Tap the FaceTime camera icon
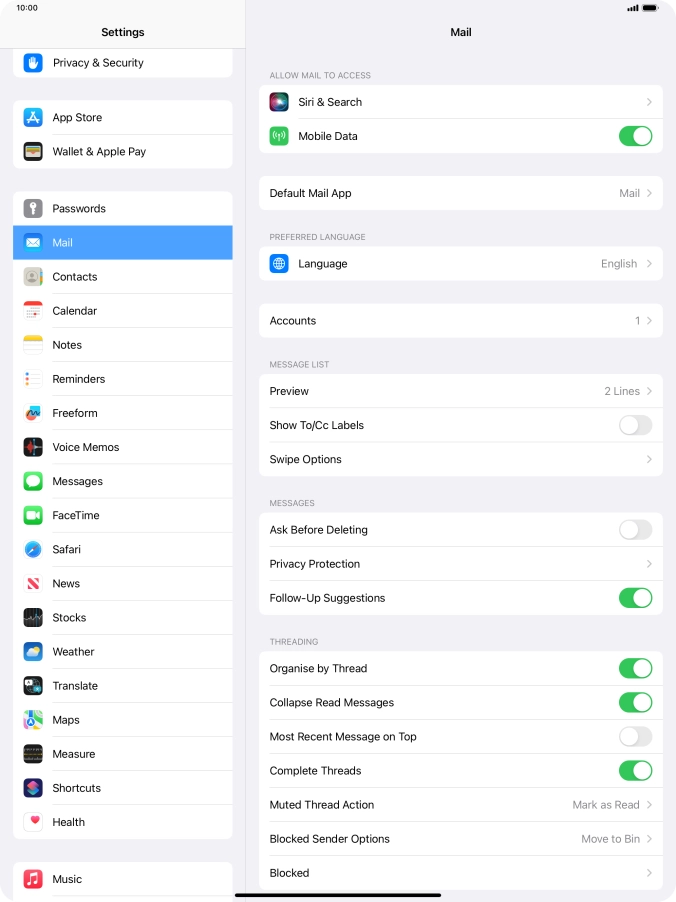 click(33, 515)
